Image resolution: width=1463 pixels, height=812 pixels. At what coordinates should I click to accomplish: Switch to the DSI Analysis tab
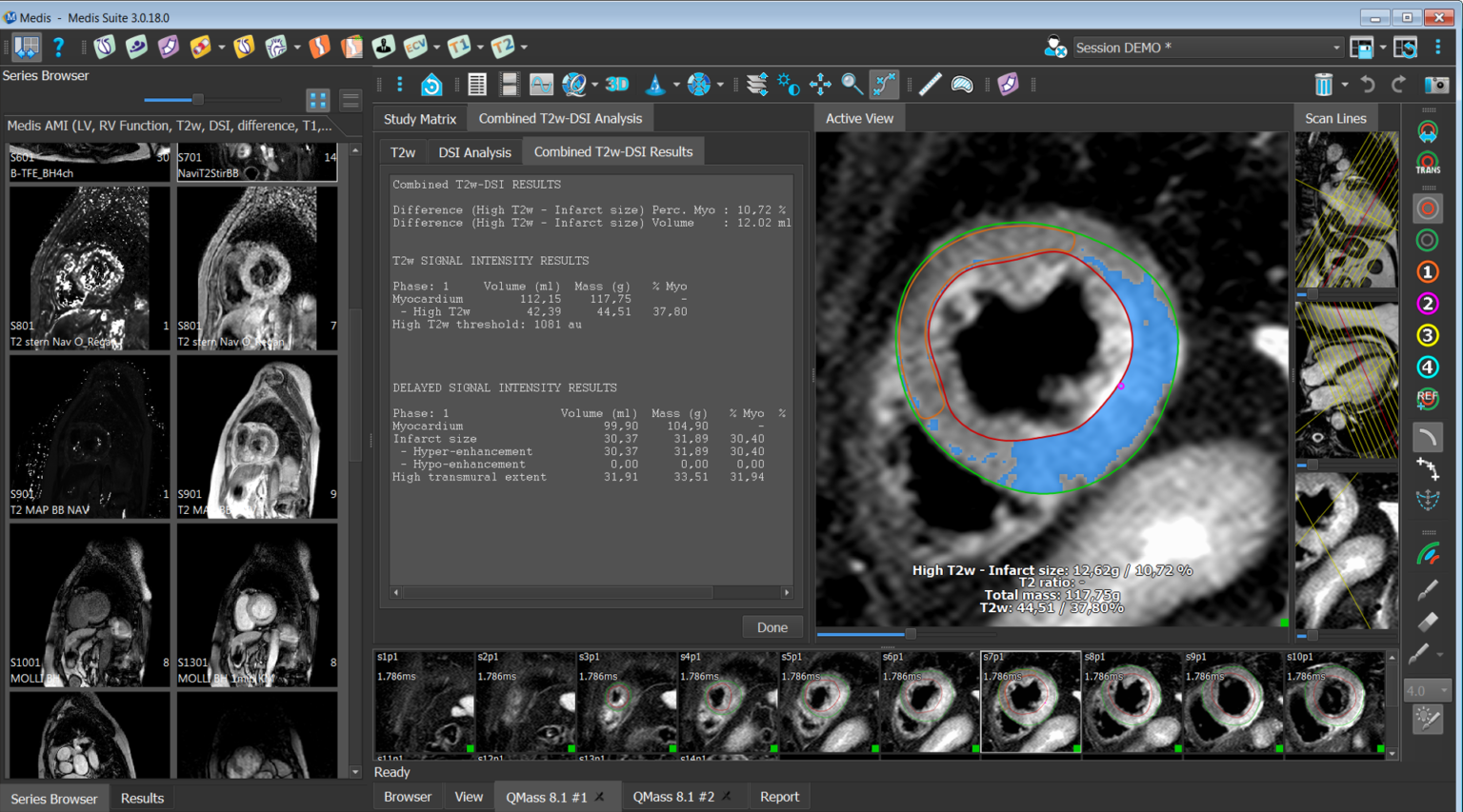[x=474, y=152]
